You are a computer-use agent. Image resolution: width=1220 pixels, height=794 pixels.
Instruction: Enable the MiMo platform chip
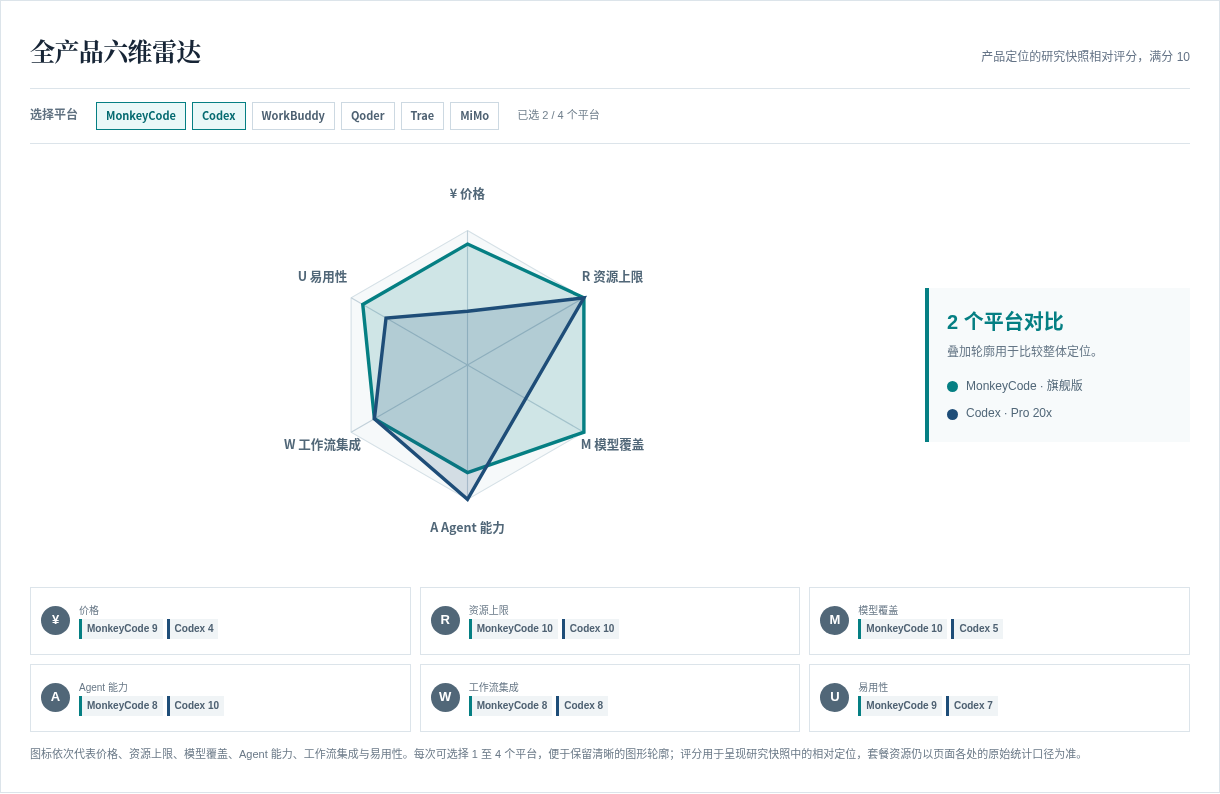coord(474,116)
